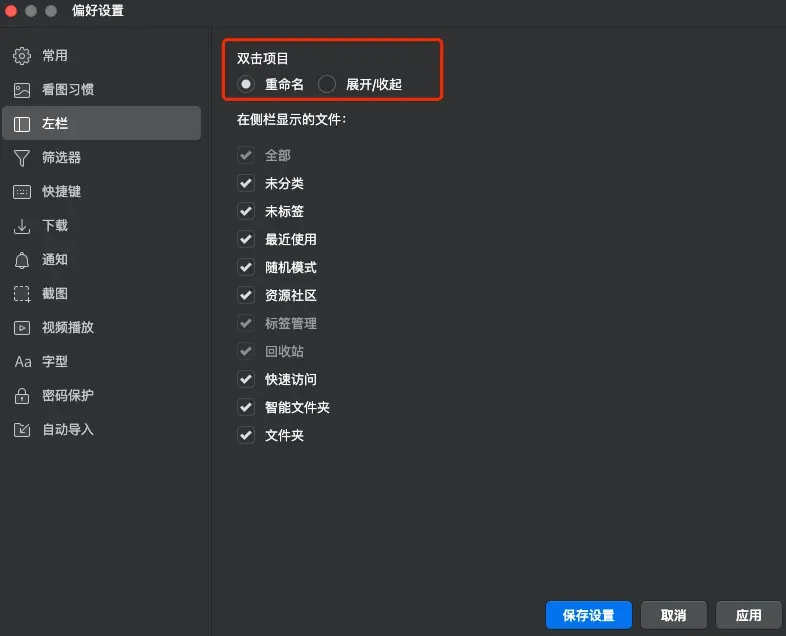Click the image icon beside 看图习惯

pos(22,90)
